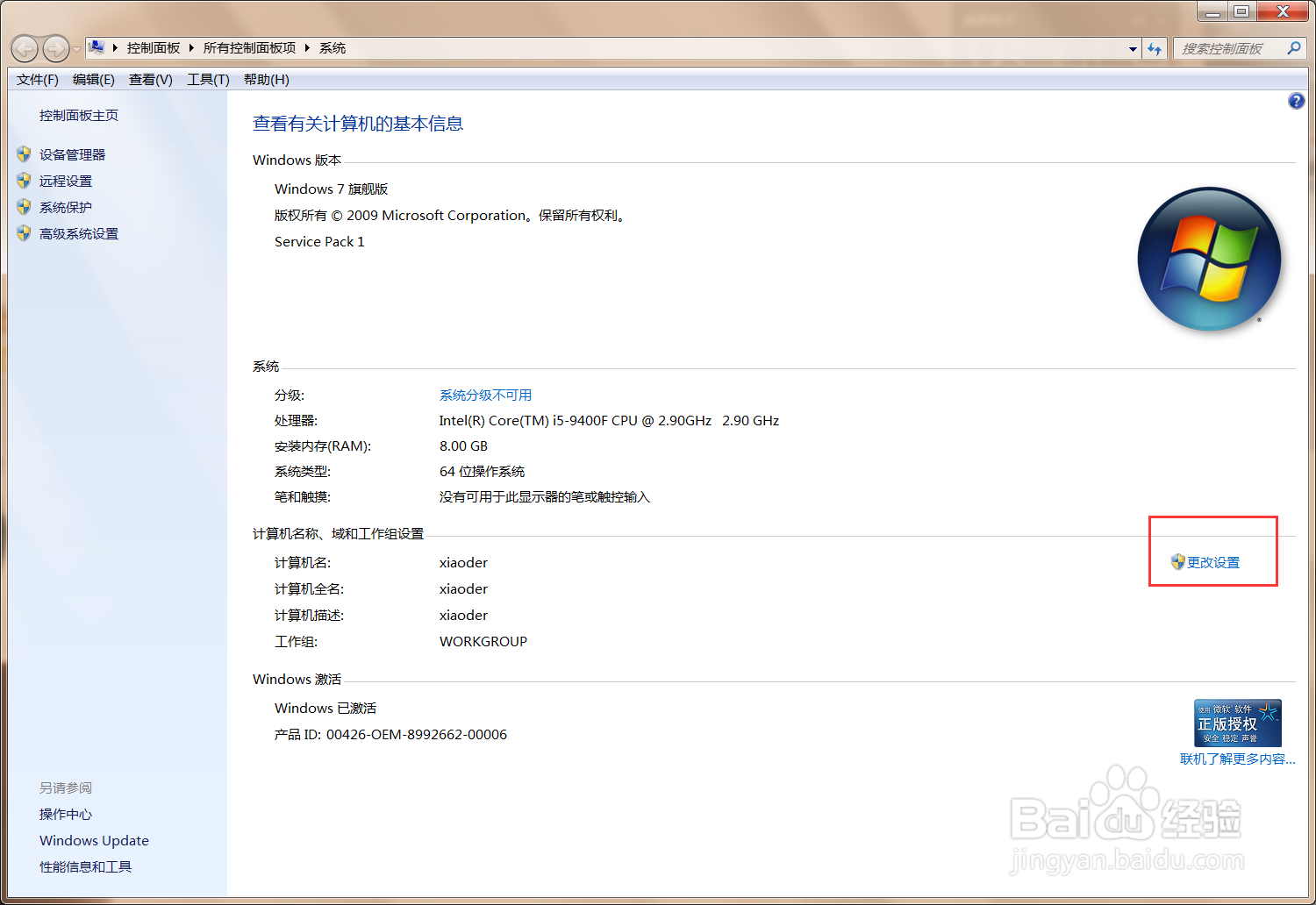Go to 控制面板主页
1316x905 pixels.
(x=79, y=116)
